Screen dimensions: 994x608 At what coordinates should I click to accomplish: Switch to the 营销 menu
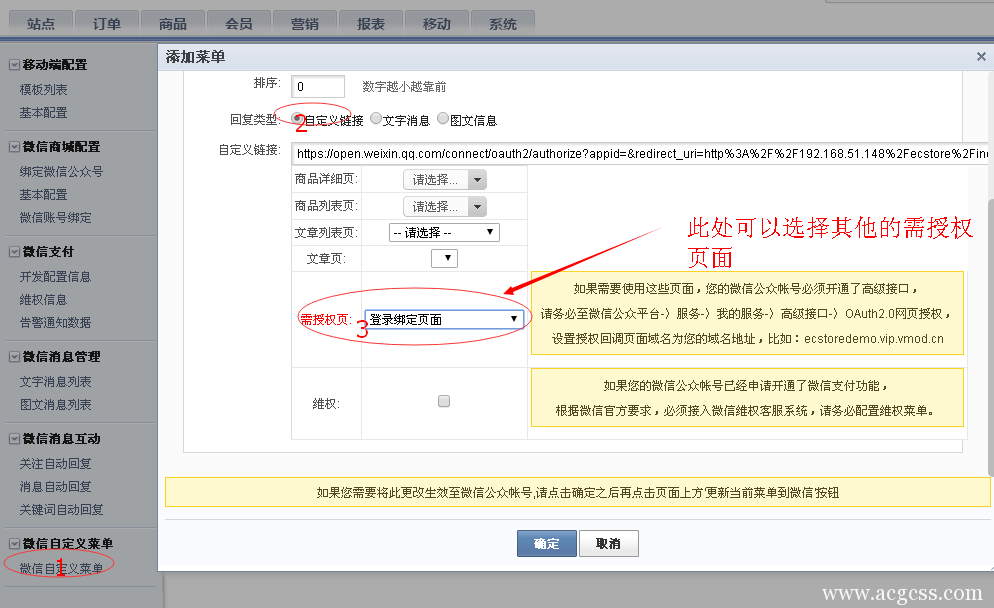pos(305,22)
